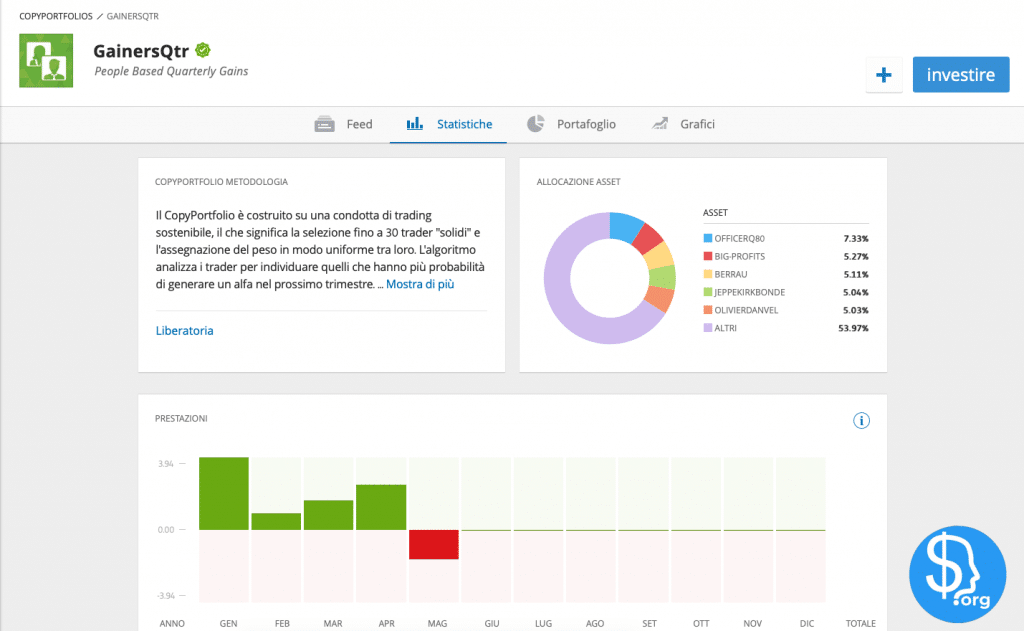Click the TOTALE column label

click(x=861, y=623)
